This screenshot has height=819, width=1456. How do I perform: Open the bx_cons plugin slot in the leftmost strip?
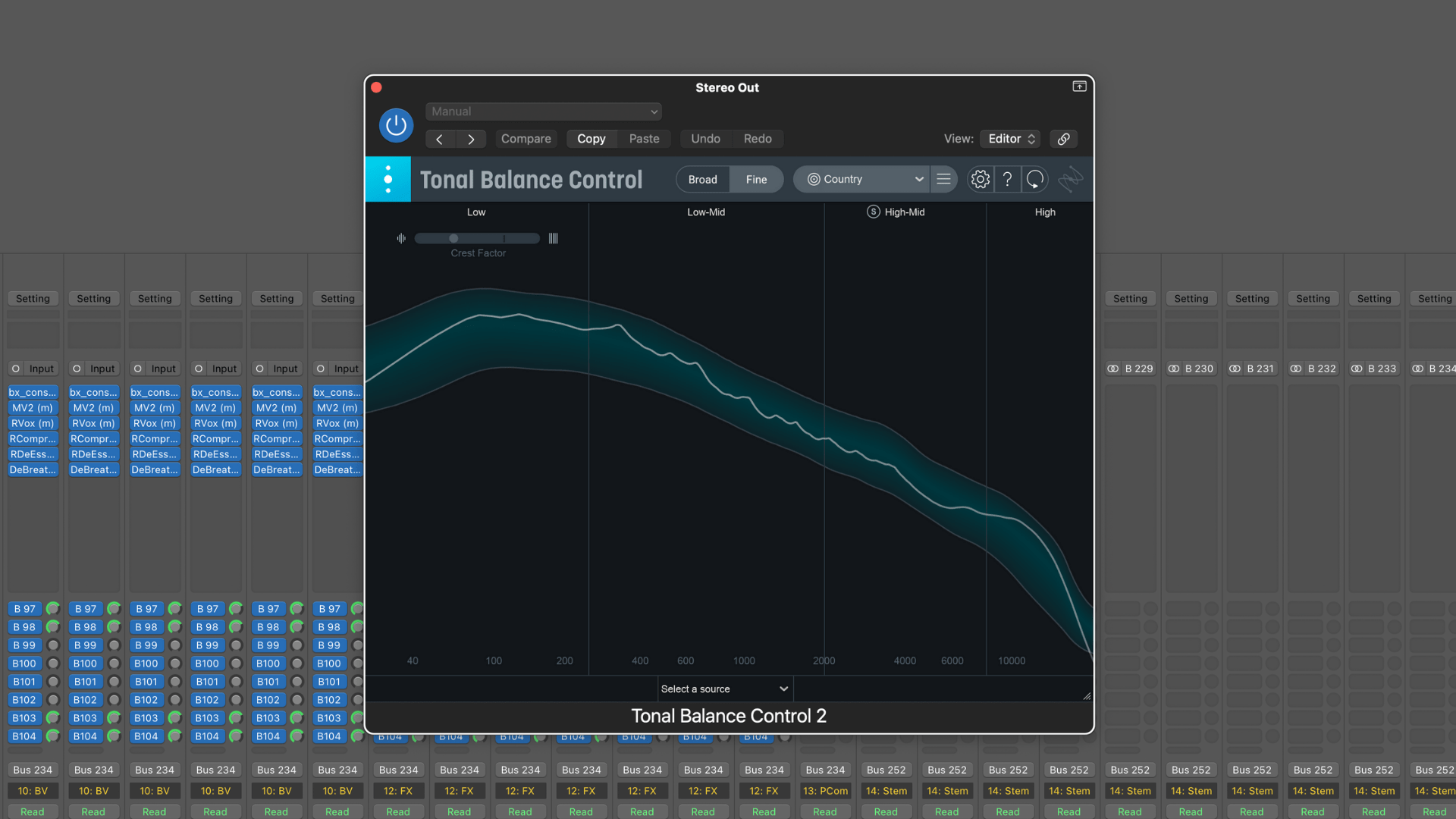pos(33,392)
